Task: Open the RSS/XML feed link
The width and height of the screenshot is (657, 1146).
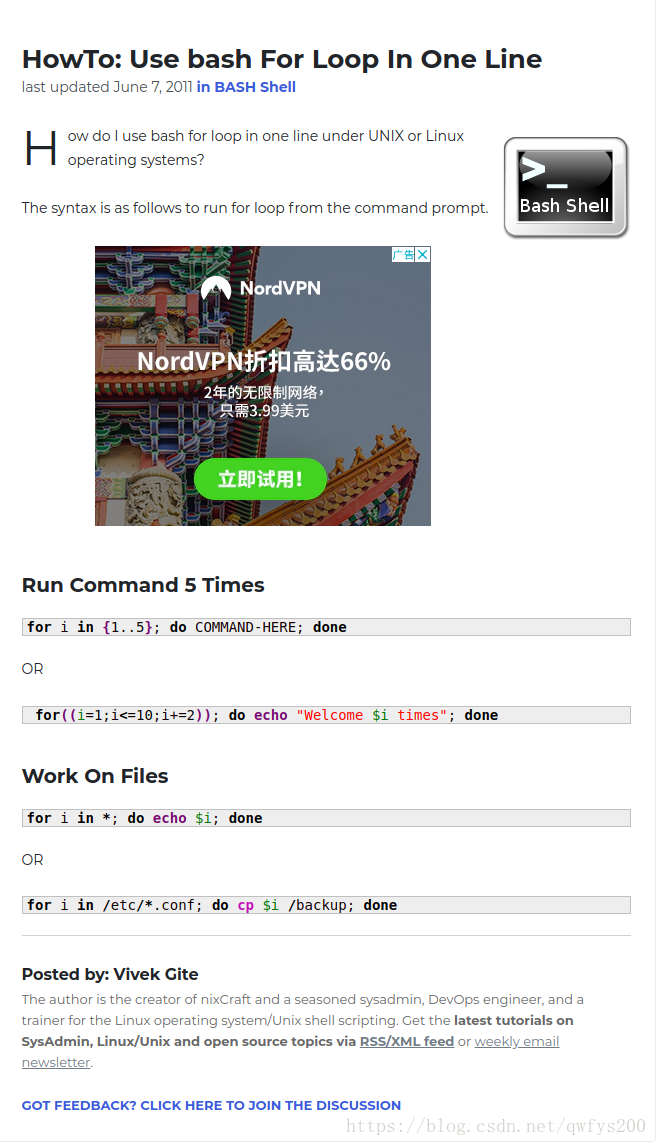Action: [406, 1041]
